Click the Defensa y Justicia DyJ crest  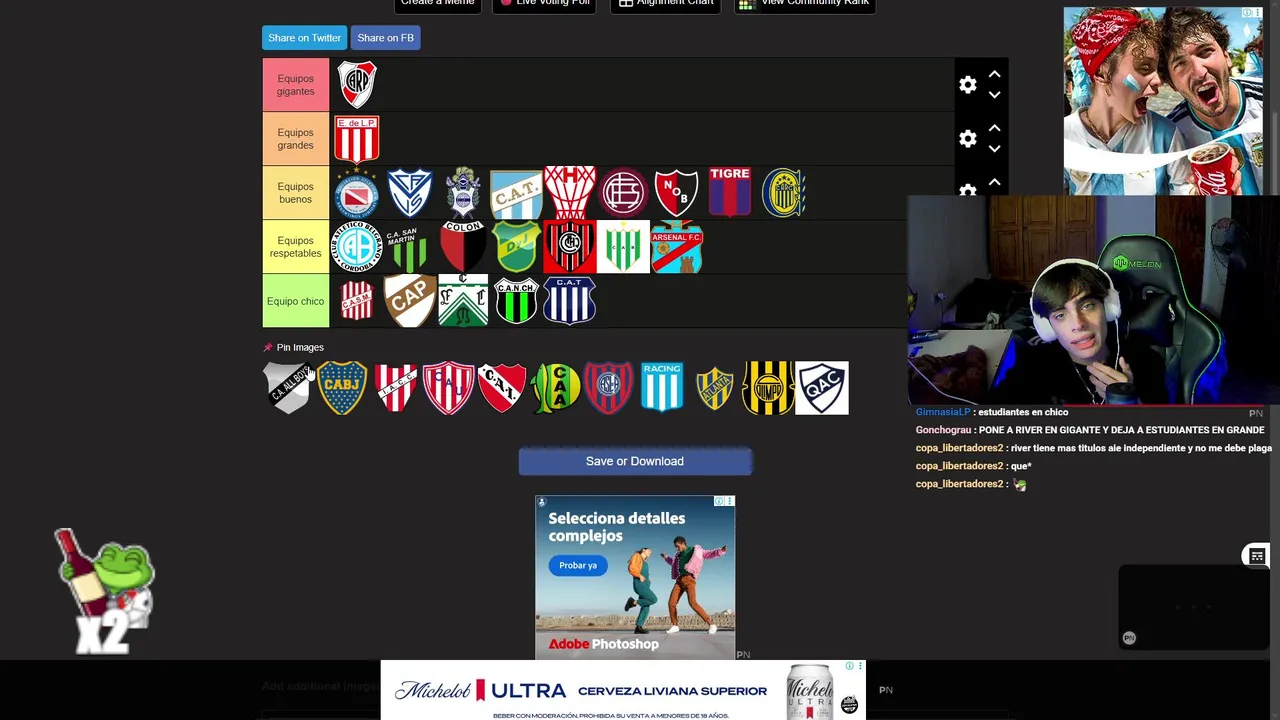coord(517,247)
